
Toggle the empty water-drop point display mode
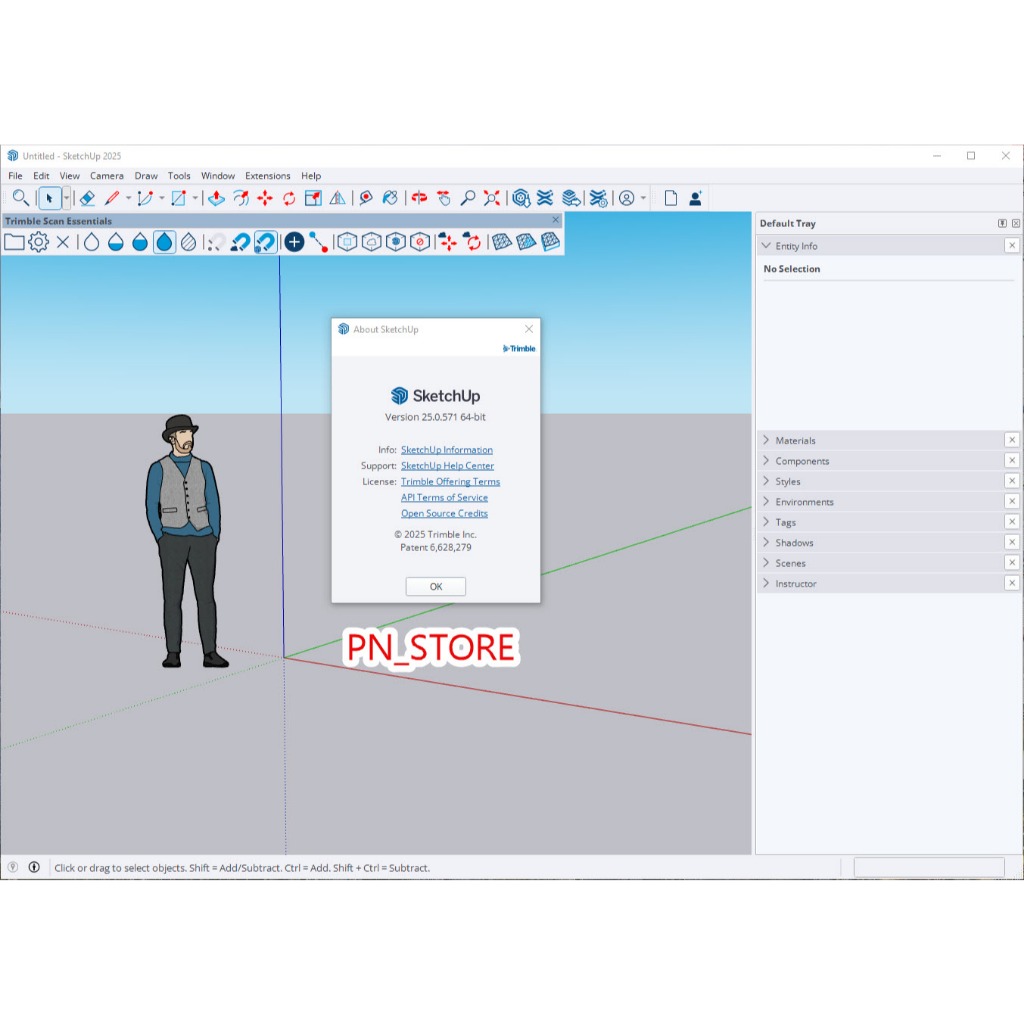coord(91,242)
